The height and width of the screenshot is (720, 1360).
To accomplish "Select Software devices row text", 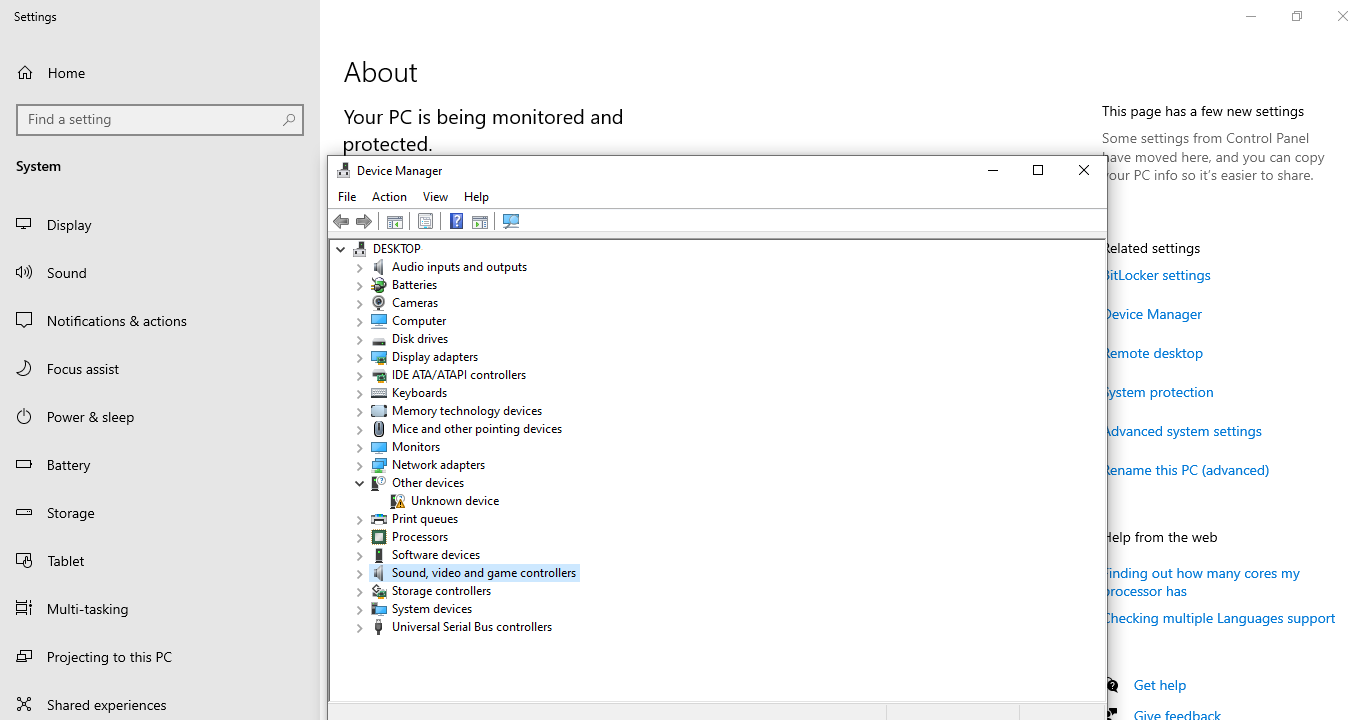I will pyautogui.click(x=436, y=555).
